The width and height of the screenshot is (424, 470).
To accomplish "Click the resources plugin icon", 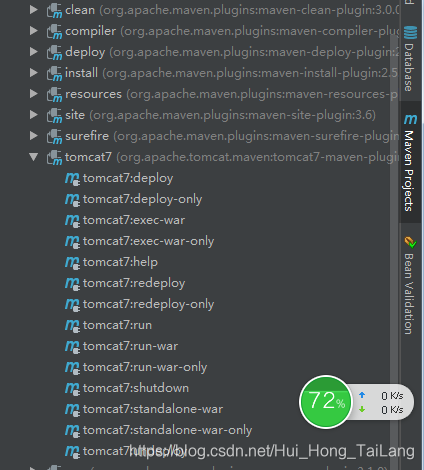I will click(54, 94).
